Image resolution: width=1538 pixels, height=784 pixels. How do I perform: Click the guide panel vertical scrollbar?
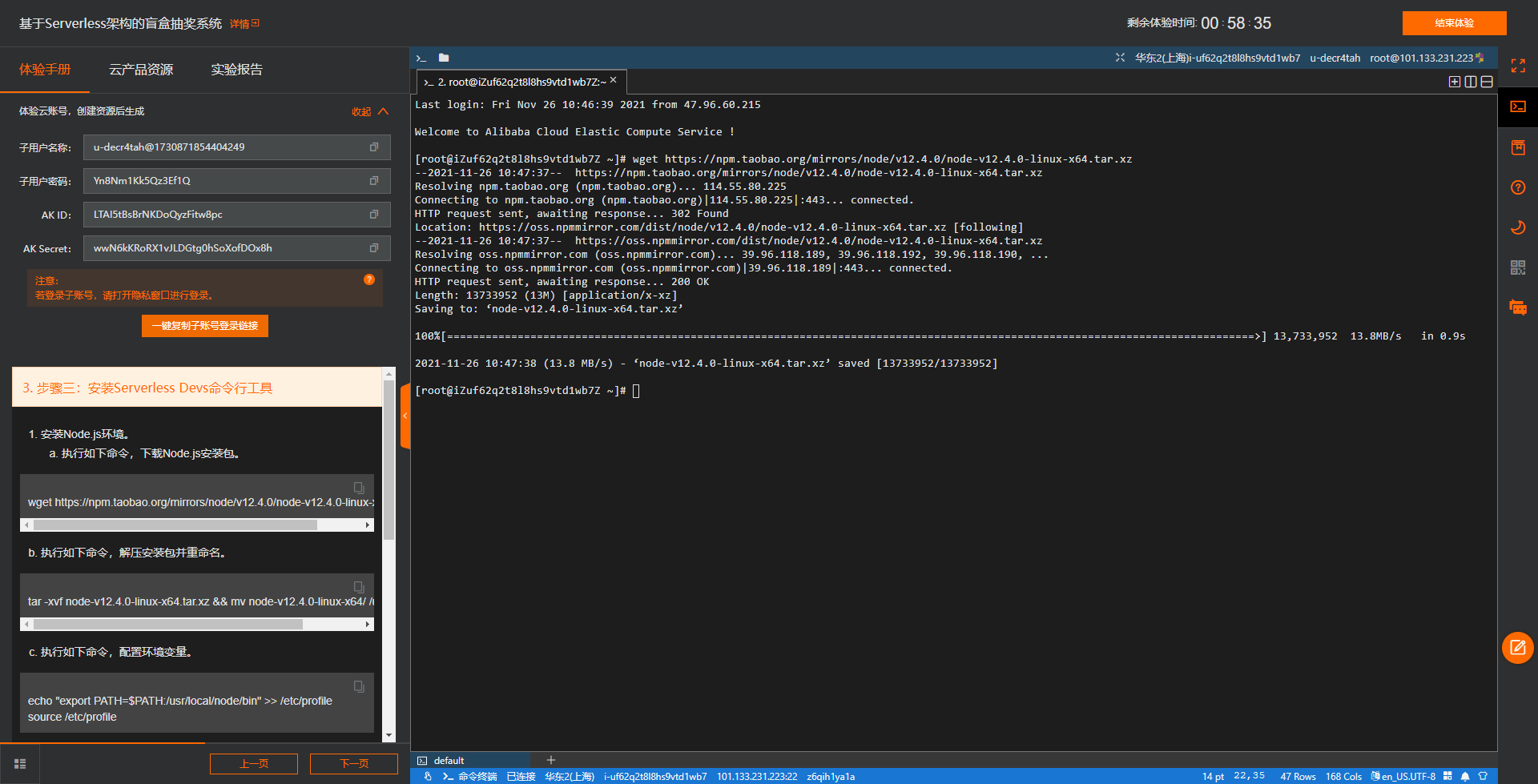[389, 460]
